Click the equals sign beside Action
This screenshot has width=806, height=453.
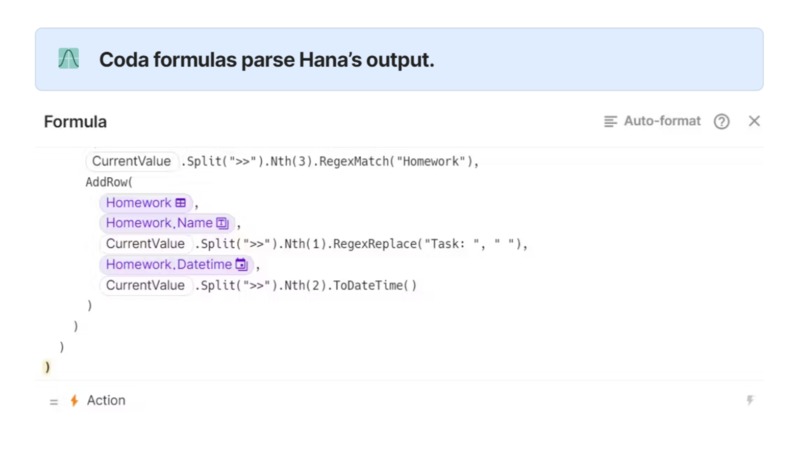click(53, 402)
